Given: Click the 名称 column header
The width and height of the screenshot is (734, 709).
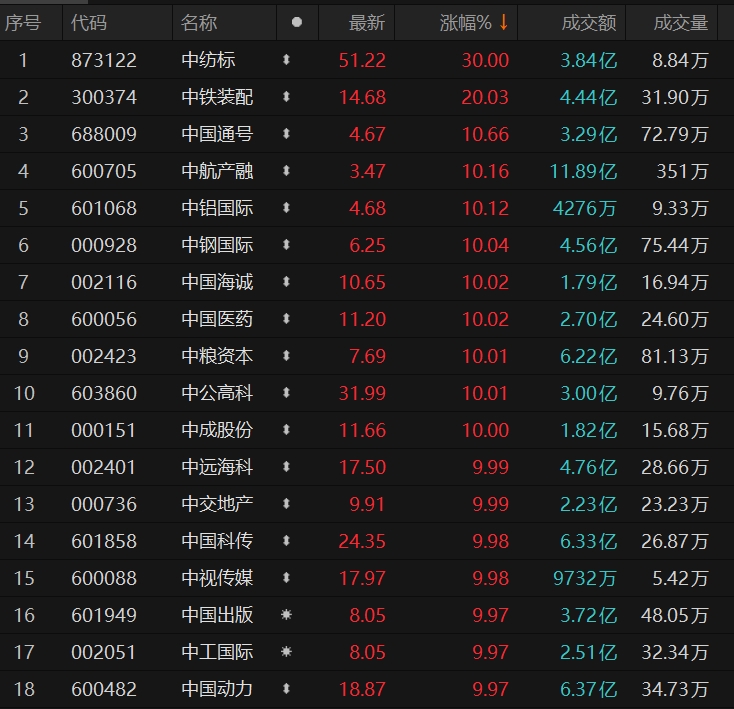Looking at the screenshot, I should pyautogui.click(x=199, y=22).
